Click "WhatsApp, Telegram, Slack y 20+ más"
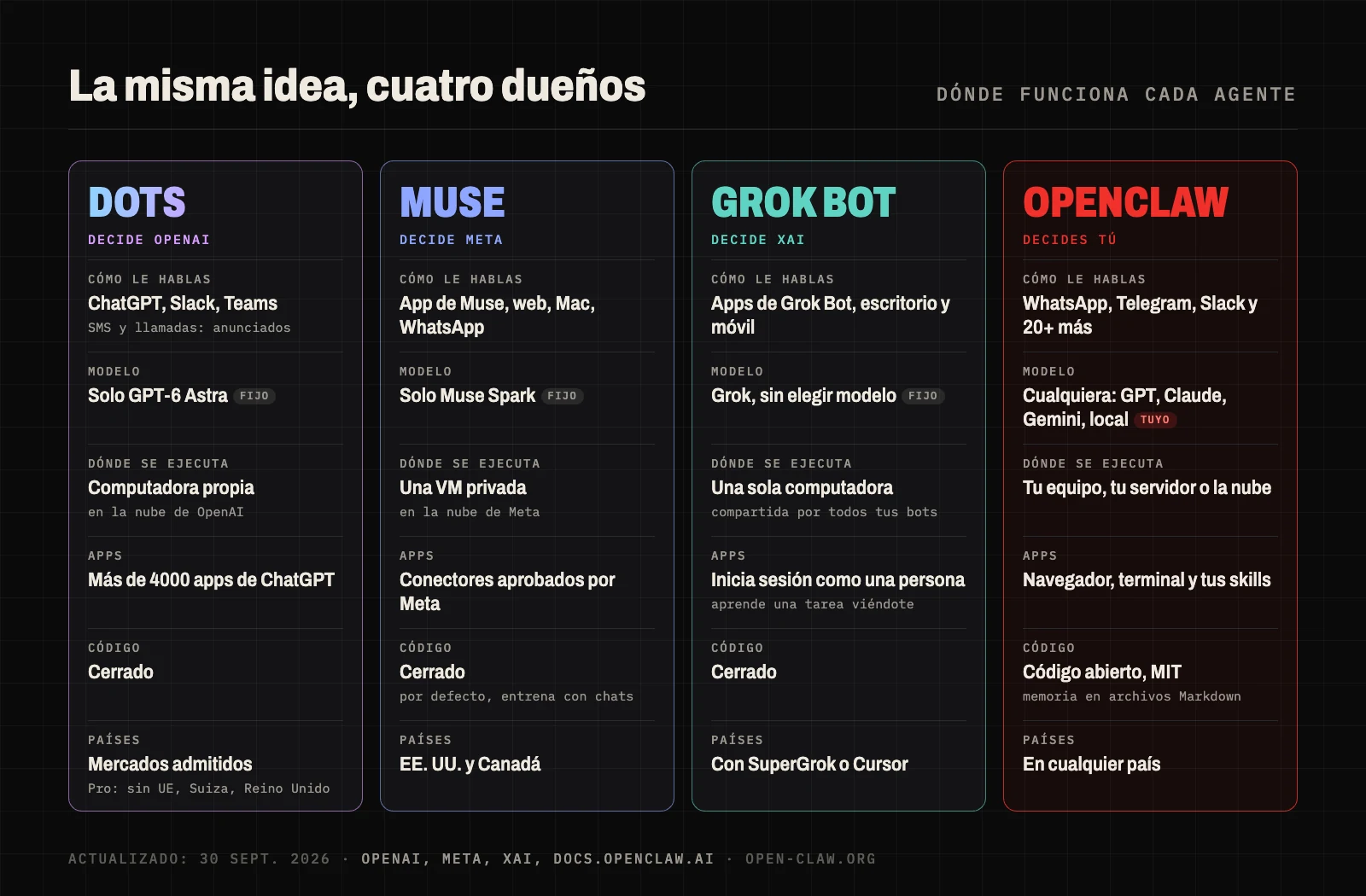This screenshot has width=1366, height=896. 1140,315
